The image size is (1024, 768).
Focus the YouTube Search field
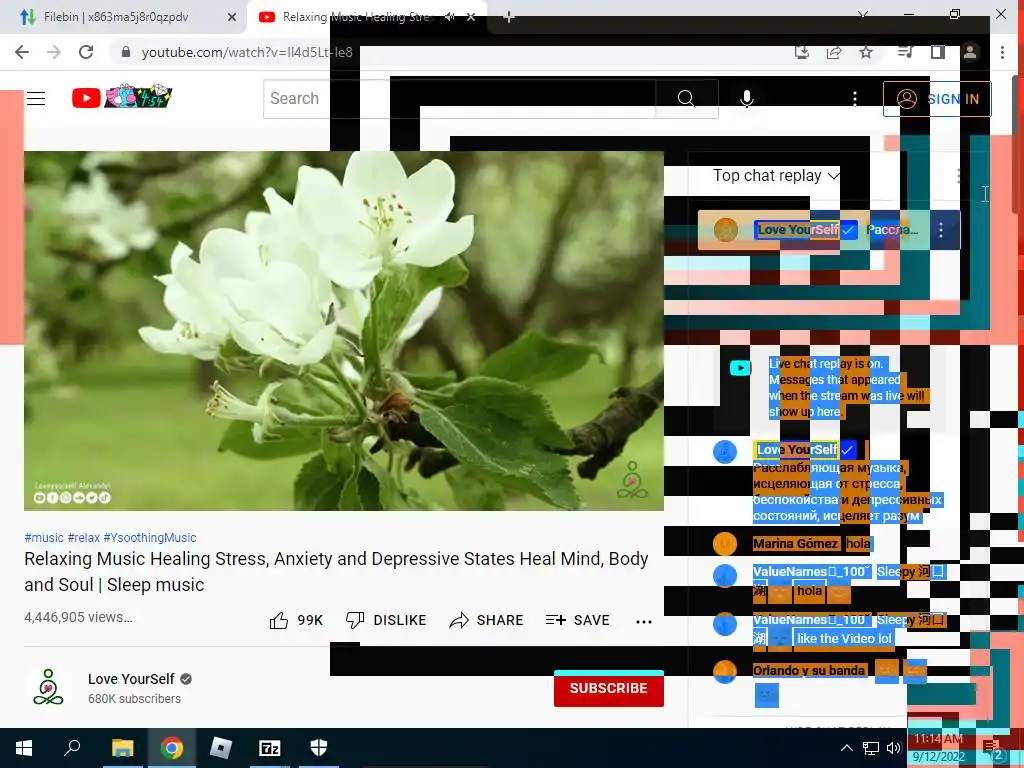[x=459, y=99]
